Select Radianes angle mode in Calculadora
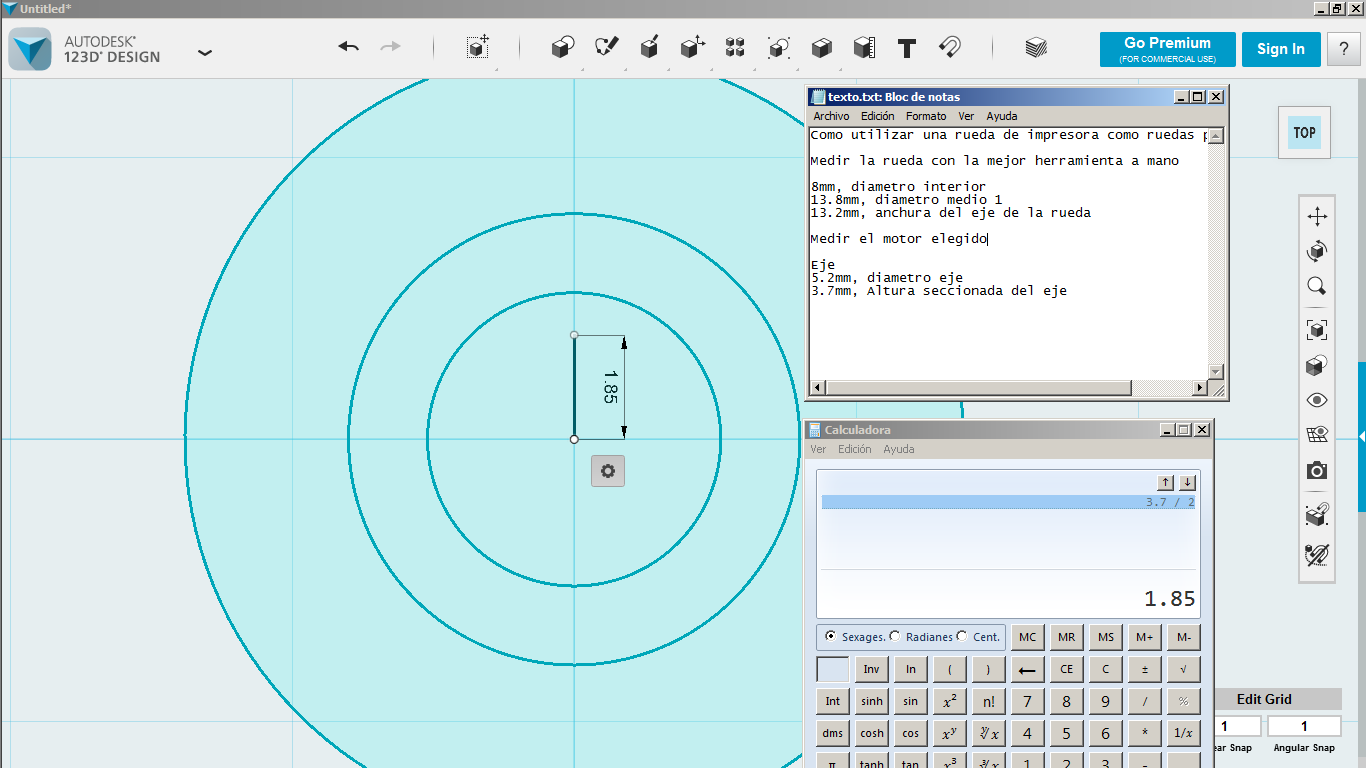The width and height of the screenshot is (1366, 768). pyautogui.click(x=895, y=636)
